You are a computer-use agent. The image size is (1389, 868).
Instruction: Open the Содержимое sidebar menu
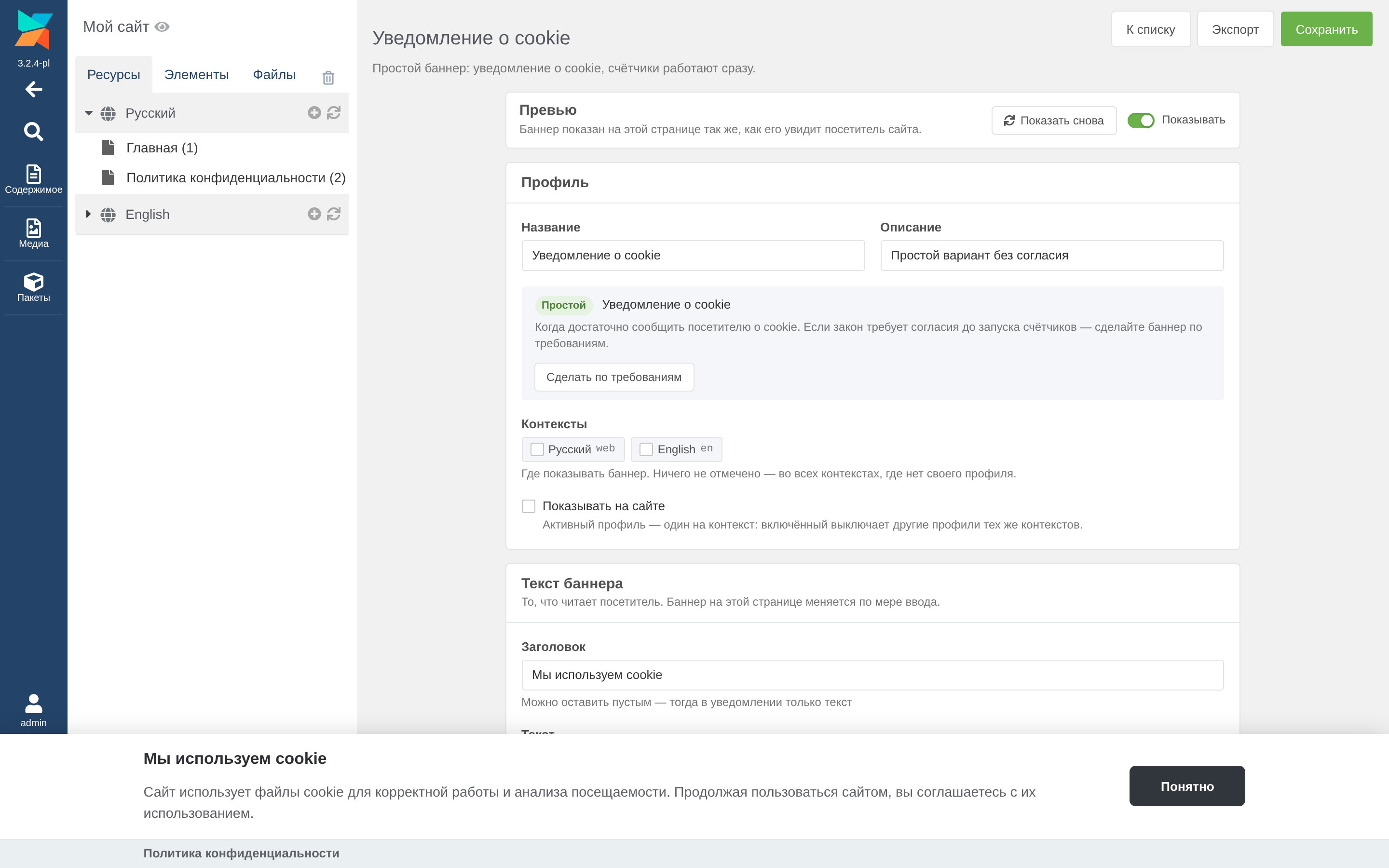click(x=34, y=179)
